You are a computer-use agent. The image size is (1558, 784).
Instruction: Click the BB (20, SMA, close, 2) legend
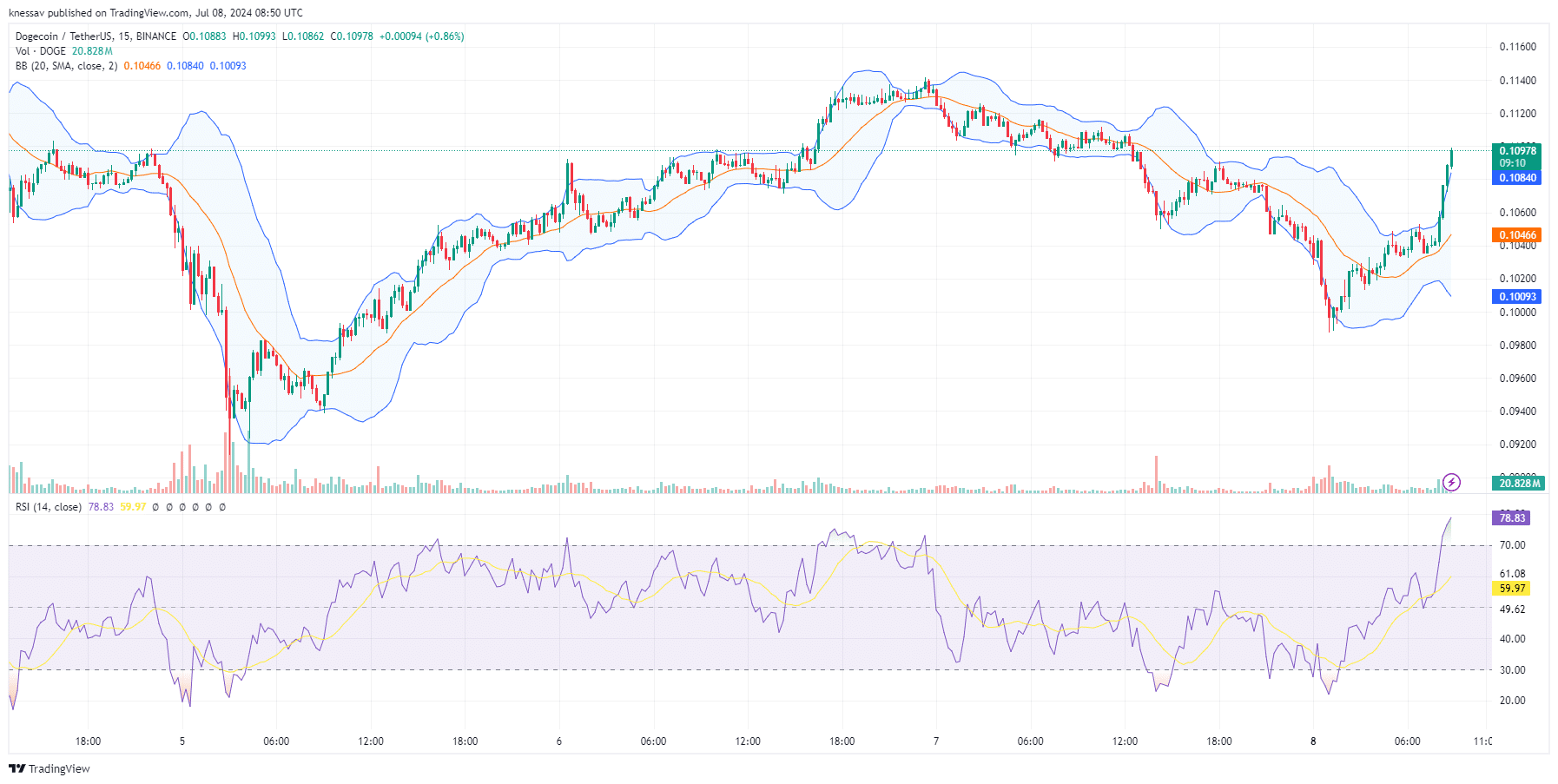(x=66, y=66)
